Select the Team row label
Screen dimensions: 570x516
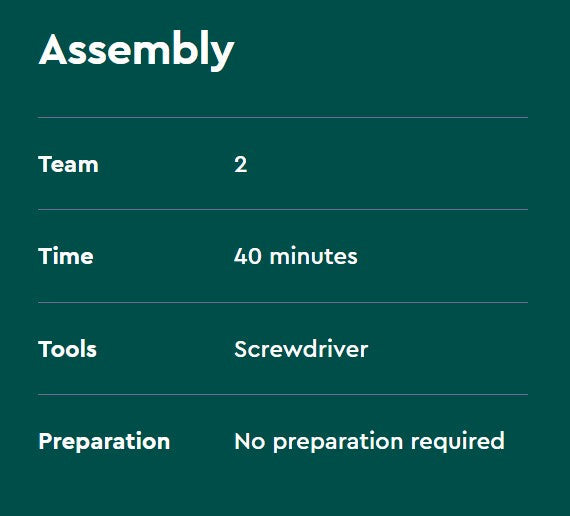click(68, 164)
